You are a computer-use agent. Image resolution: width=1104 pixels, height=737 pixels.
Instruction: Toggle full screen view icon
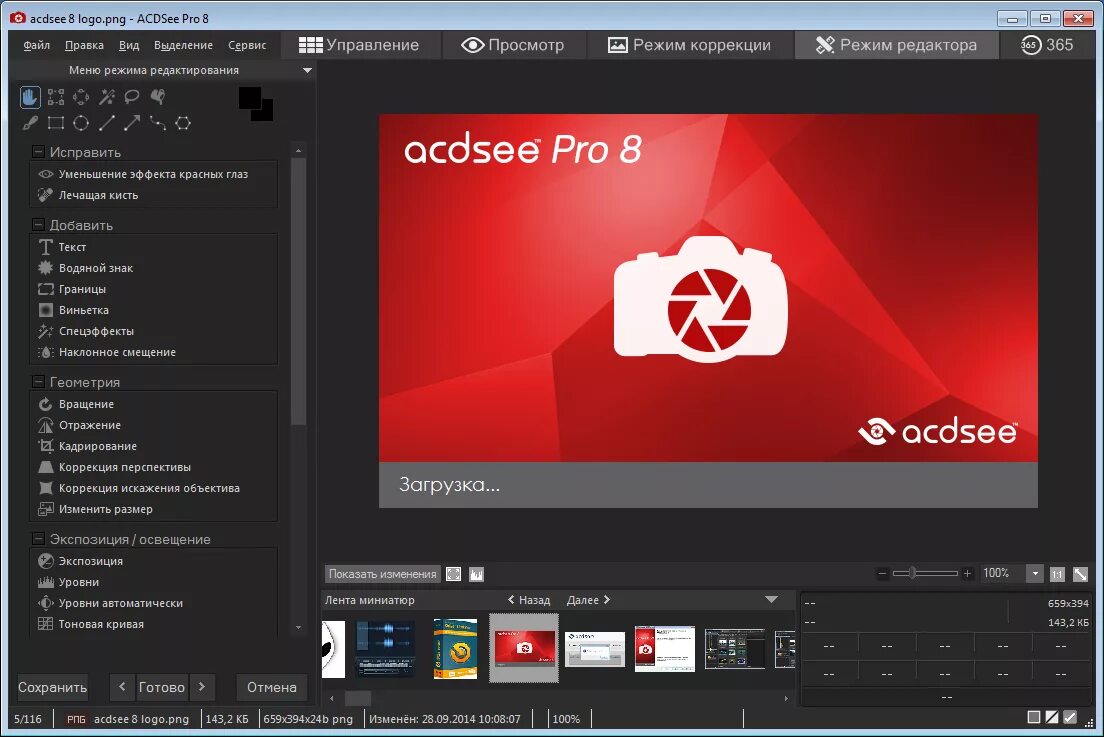tap(454, 574)
